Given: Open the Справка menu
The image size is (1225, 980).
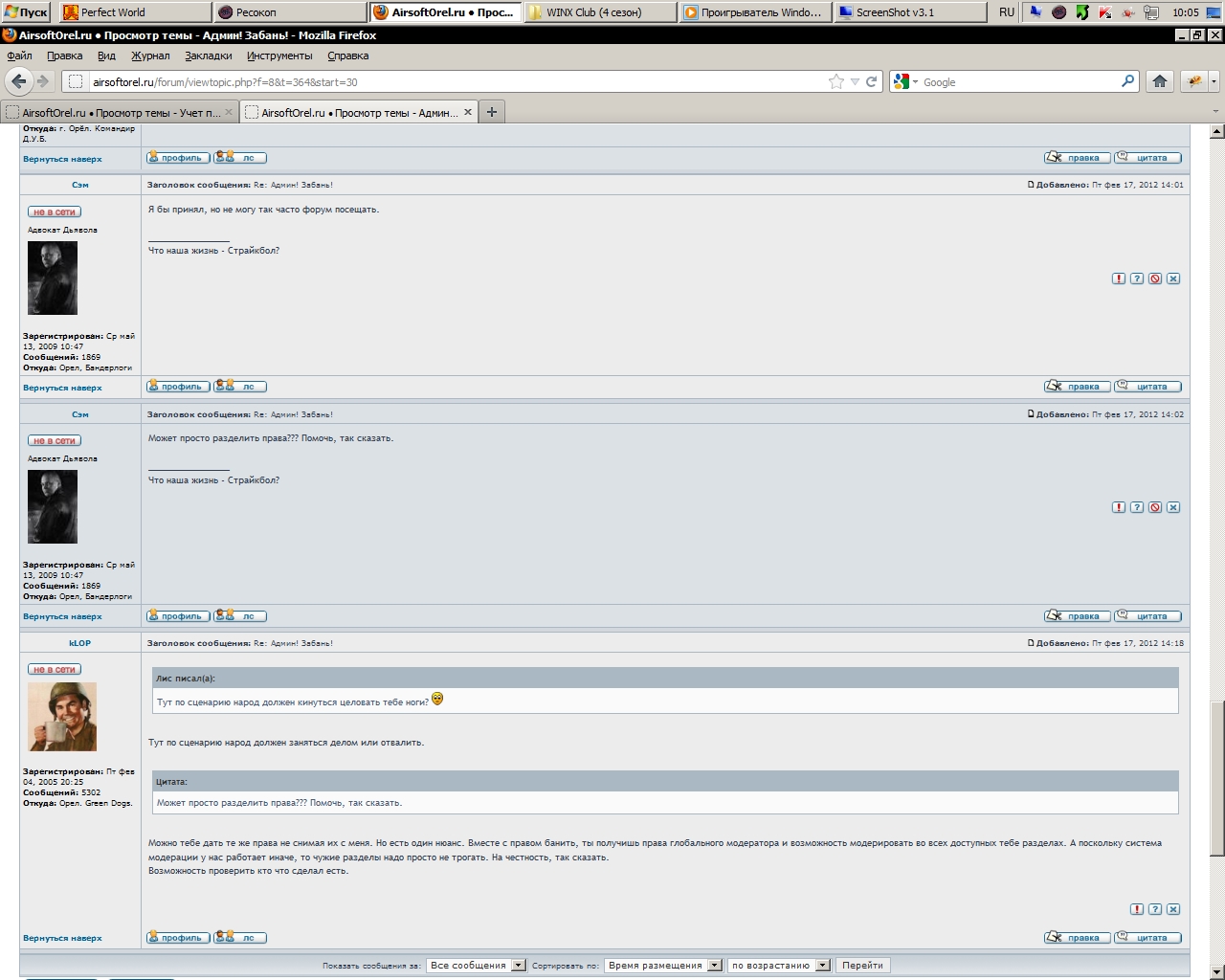Looking at the screenshot, I should click(348, 56).
